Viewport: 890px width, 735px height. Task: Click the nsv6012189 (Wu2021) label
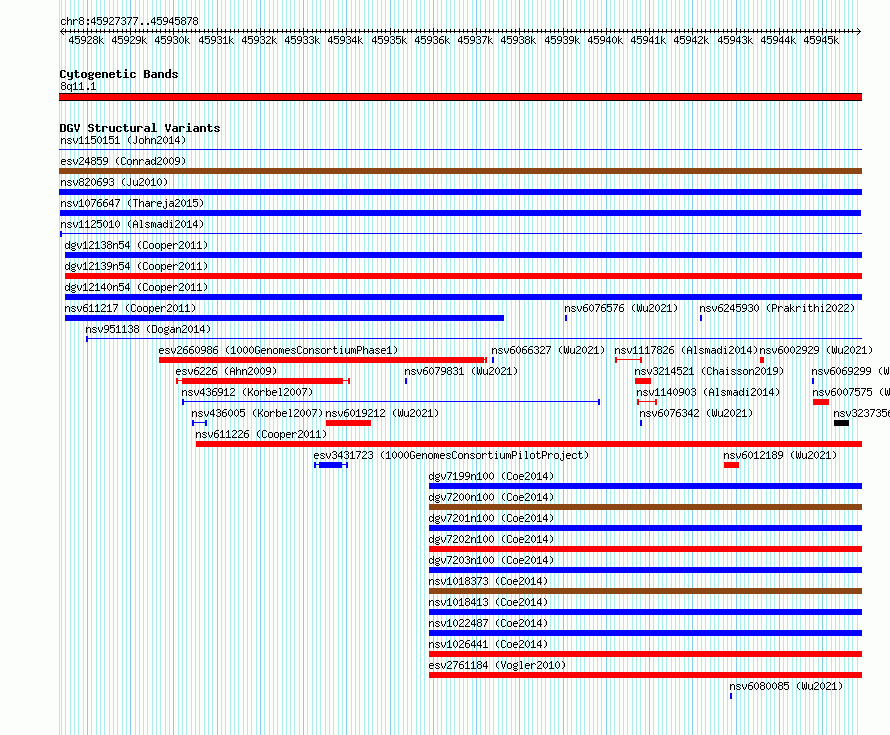click(780, 455)
